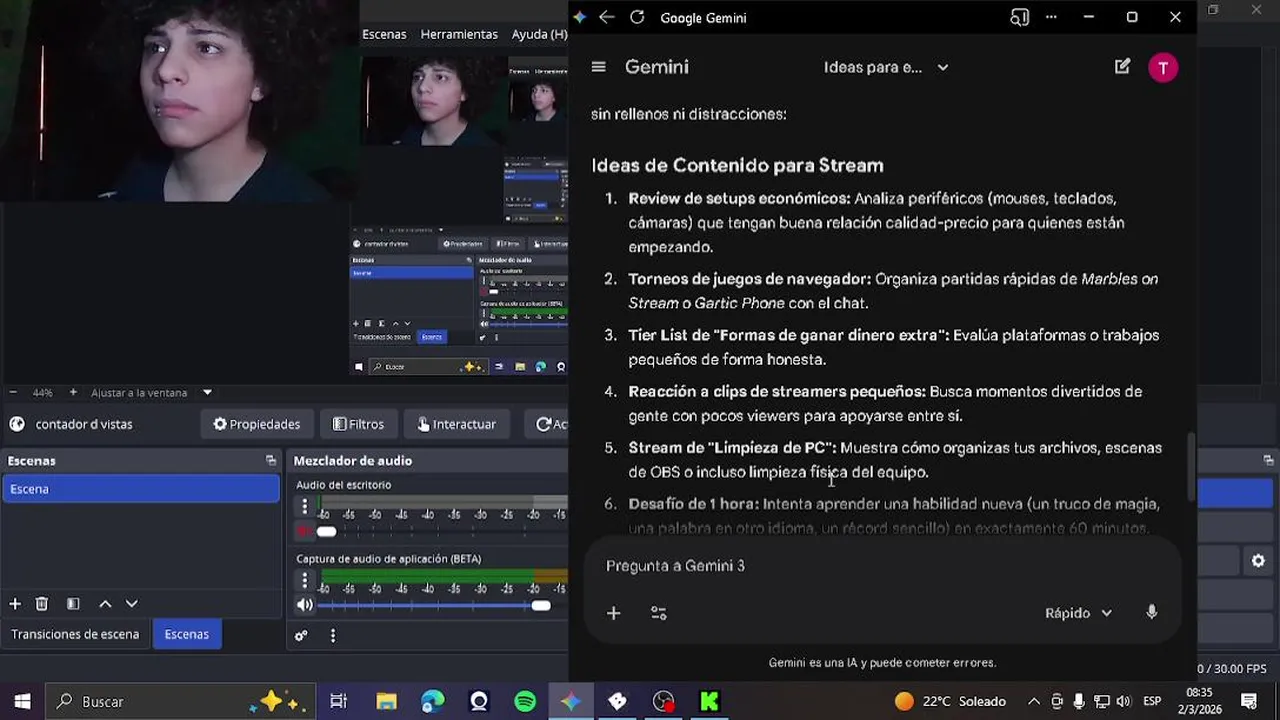Click the Gemini chat scrollbar
1280x720 pixels.
1190,467
